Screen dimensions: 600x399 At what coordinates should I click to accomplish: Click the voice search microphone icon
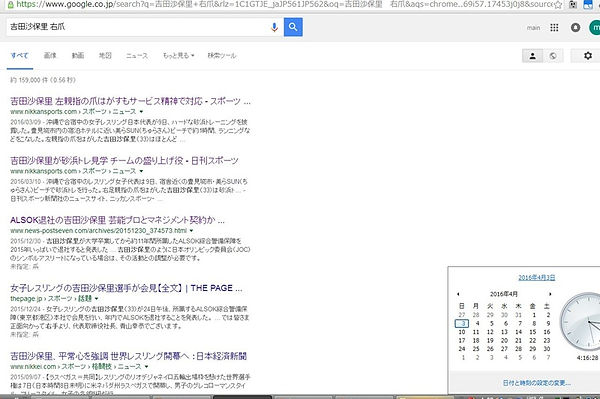274,27
